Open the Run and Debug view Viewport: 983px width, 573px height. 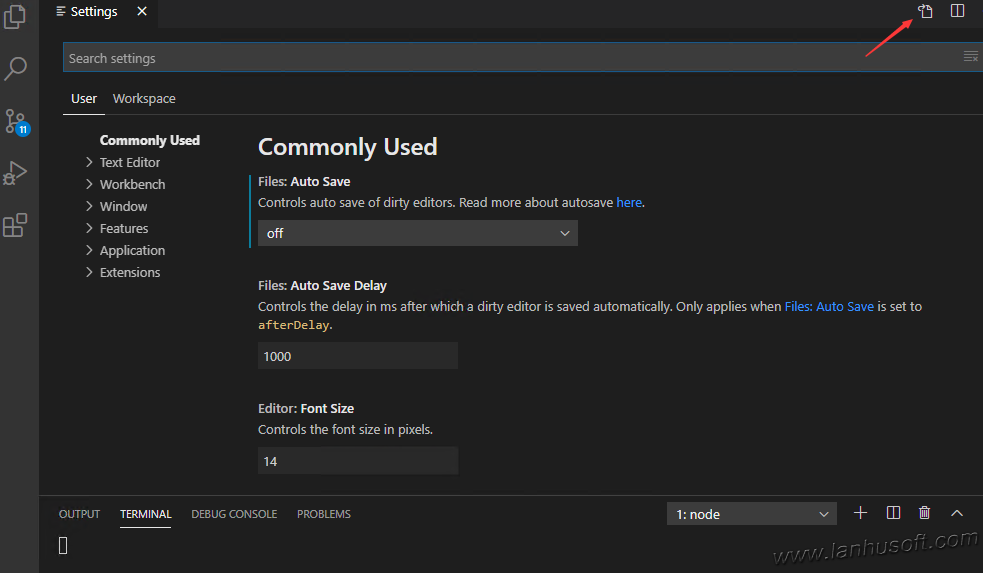tap(15, 174)
